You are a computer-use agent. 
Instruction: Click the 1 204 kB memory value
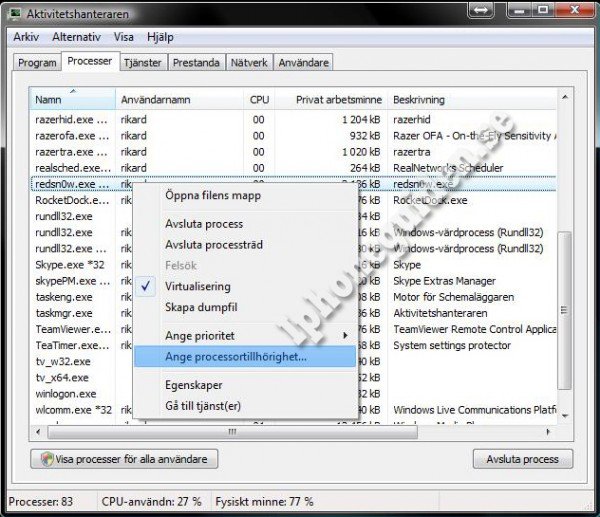click(361, 120)
